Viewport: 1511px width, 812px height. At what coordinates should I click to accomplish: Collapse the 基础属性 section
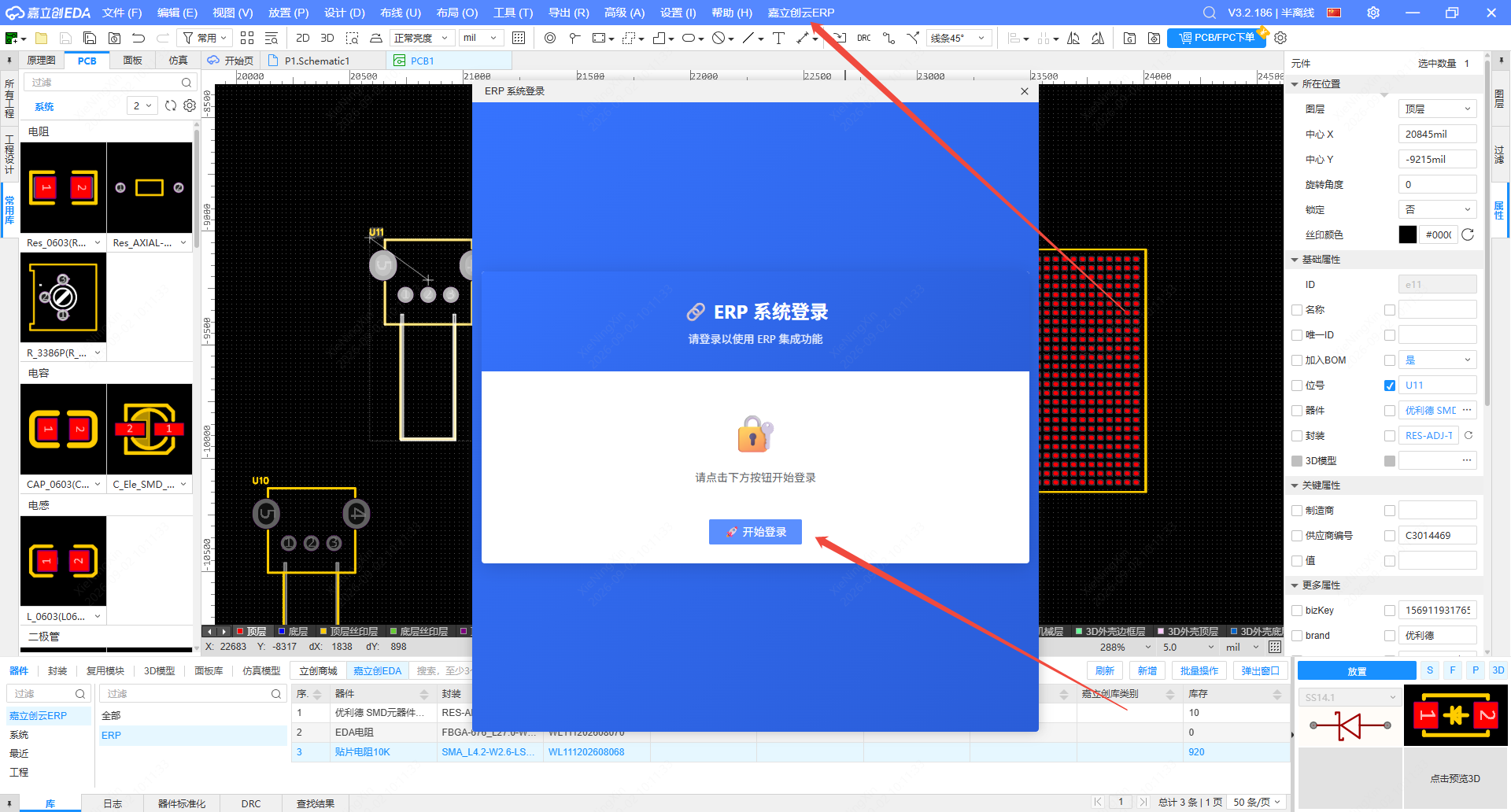pos(1295,260)
